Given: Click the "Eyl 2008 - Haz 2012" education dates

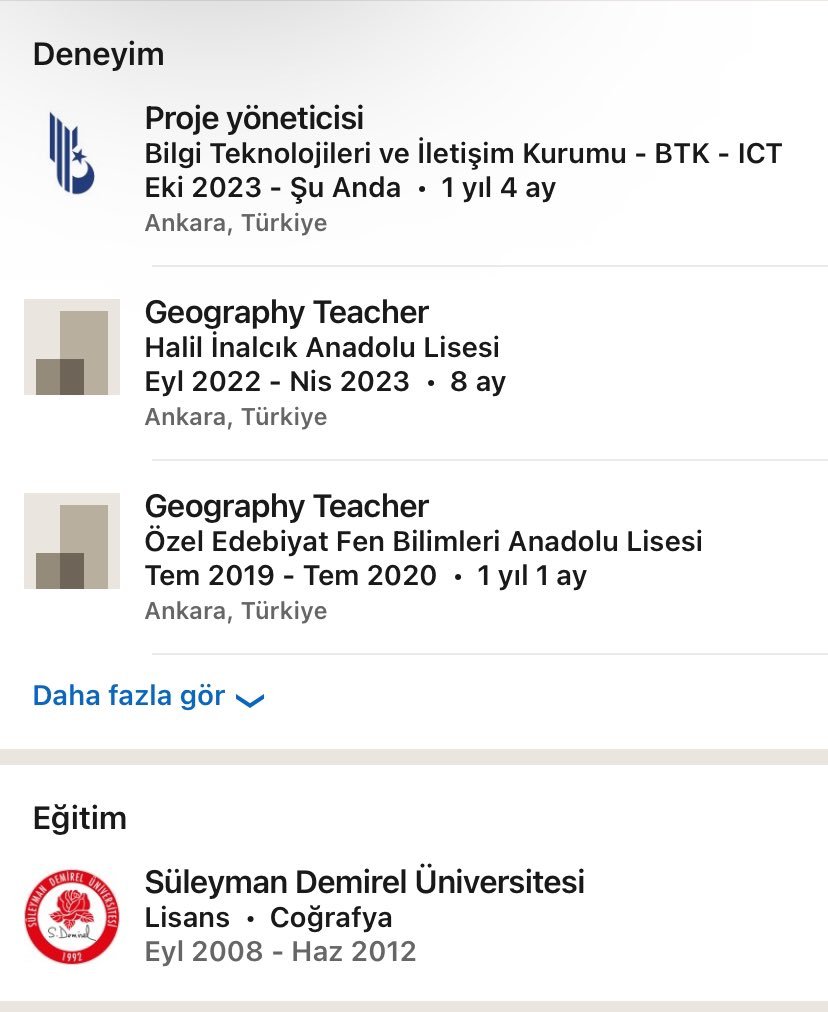Looking at the screenshot, I should 280,952.
